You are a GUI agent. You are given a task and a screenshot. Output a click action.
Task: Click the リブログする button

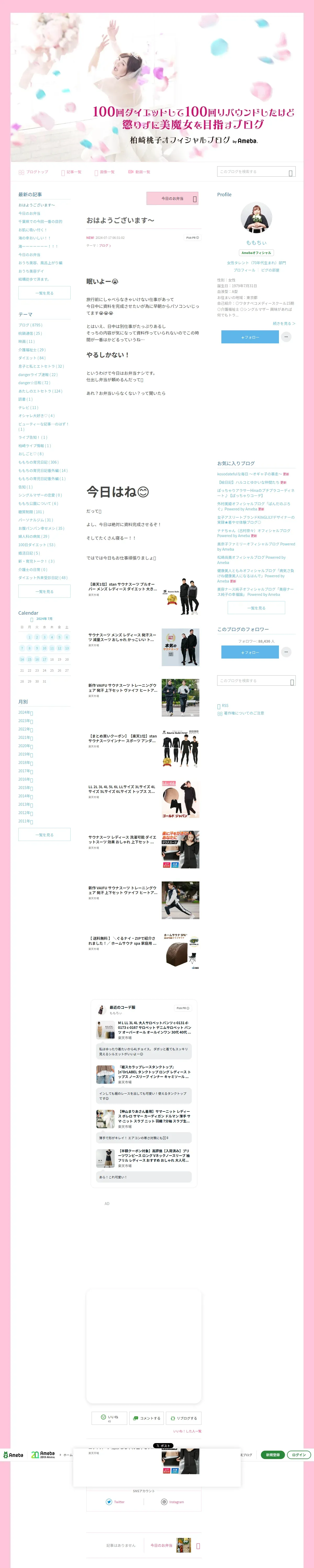click(183, 1418)
